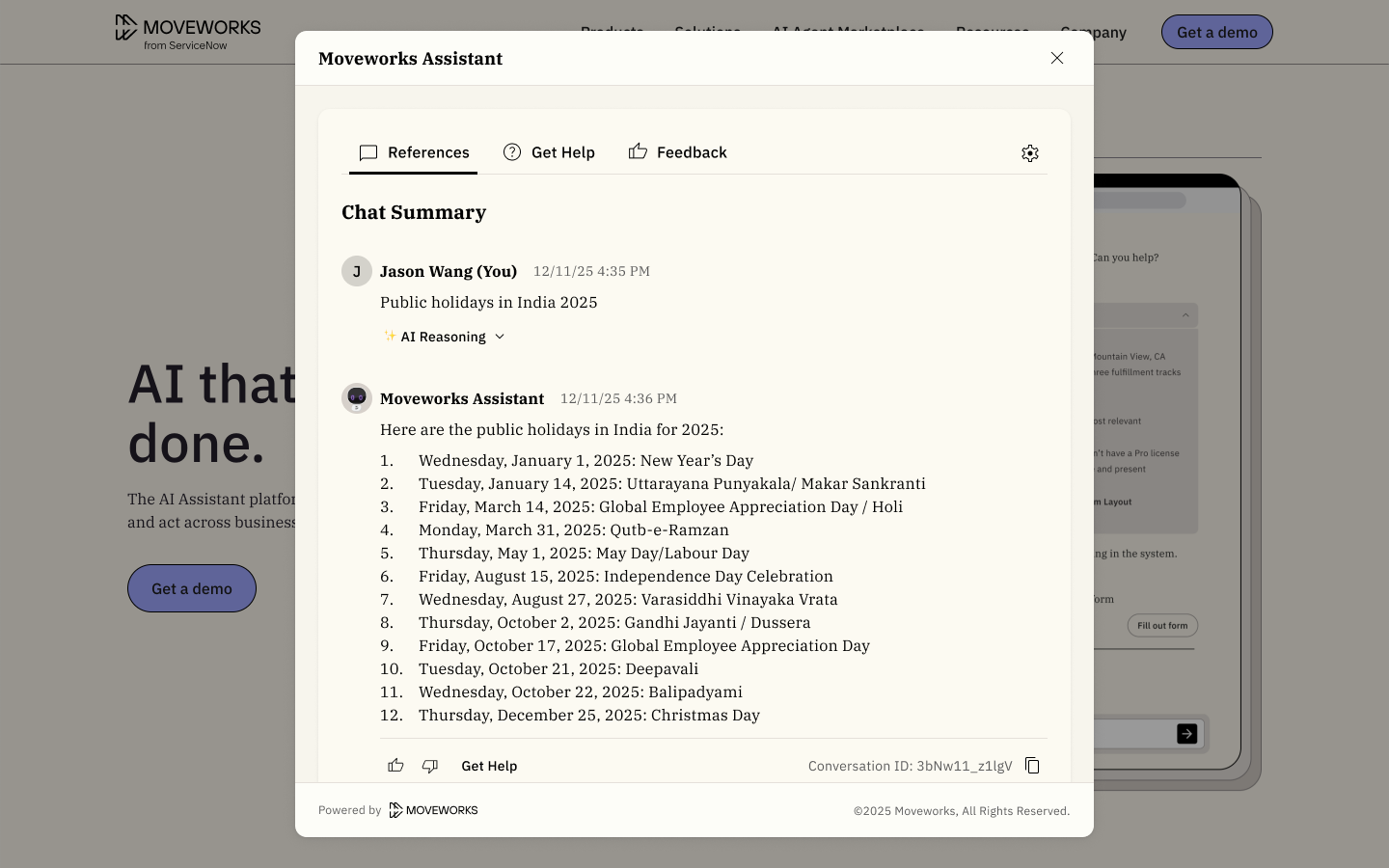Click the Friday, March 14 Holi entry
This screenshot has height=868, width=1389.
661,506
